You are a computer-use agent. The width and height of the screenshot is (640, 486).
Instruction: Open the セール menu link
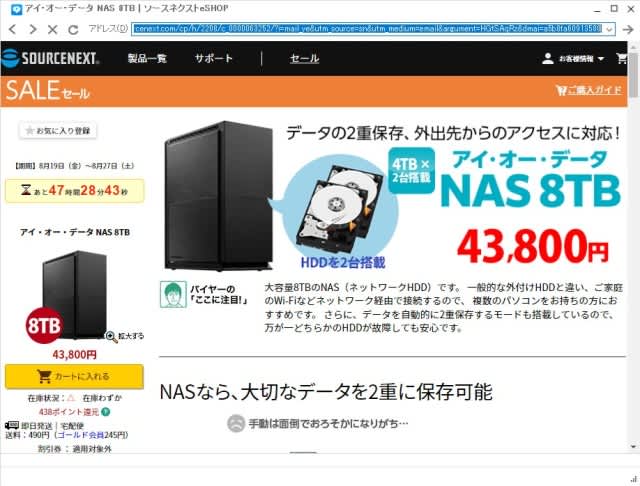[304, 58]
